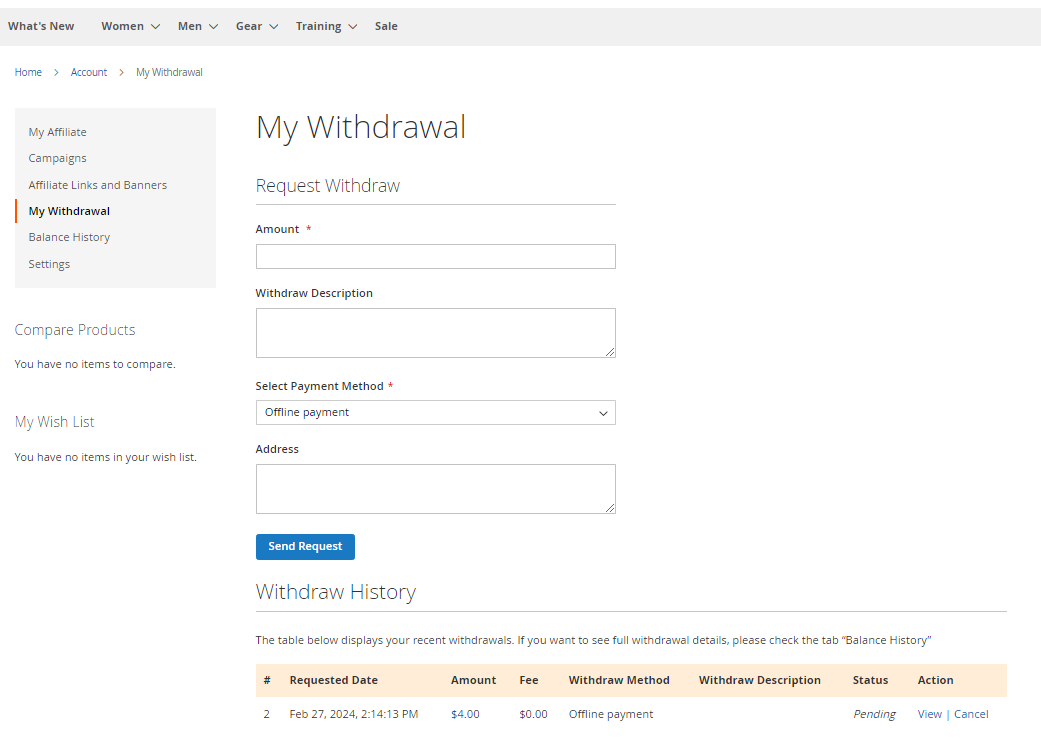Navigate to Account breadcrumb link
The height and width of the screenshot is (738, 1041).
(x=89, y=73)
